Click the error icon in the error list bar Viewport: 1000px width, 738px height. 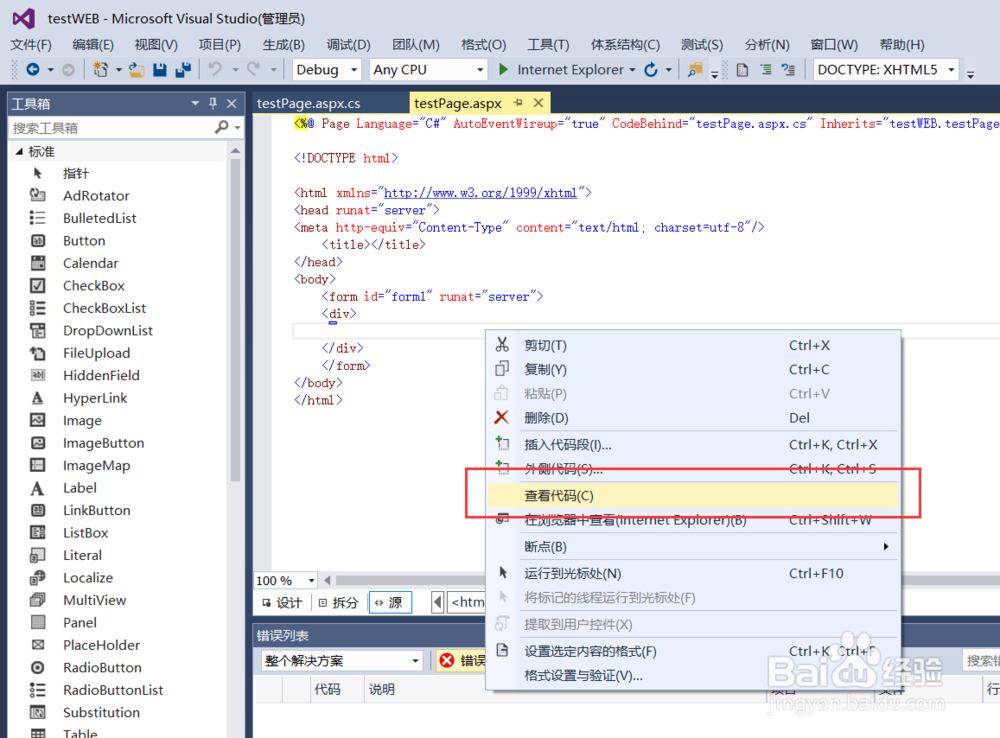tap(447, 659)
